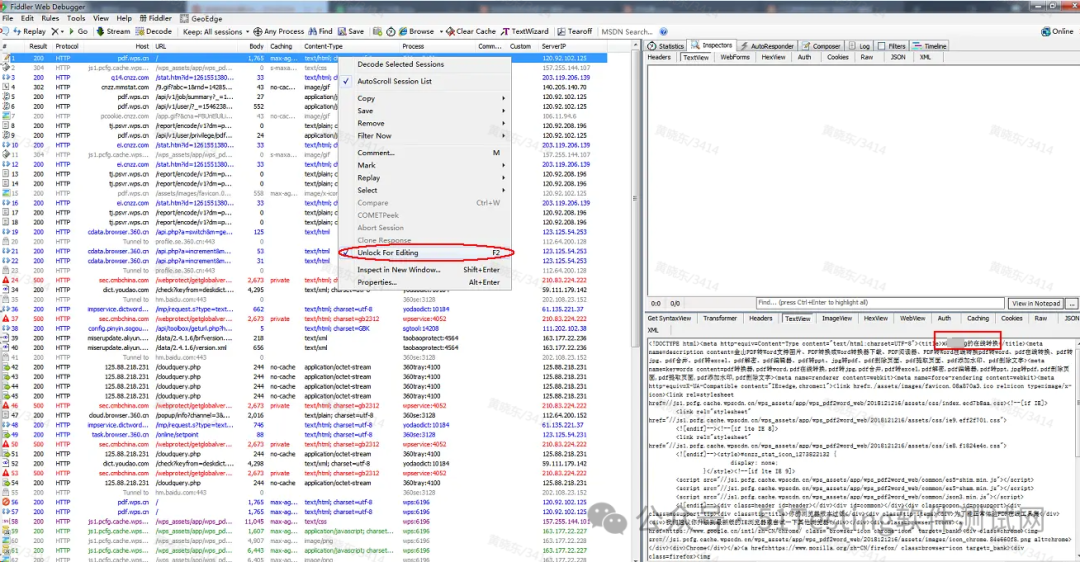Switch response inspector to Transformer tab
Image resolution: width=1080 pixels, height=562 pixels.
(720, 318)
